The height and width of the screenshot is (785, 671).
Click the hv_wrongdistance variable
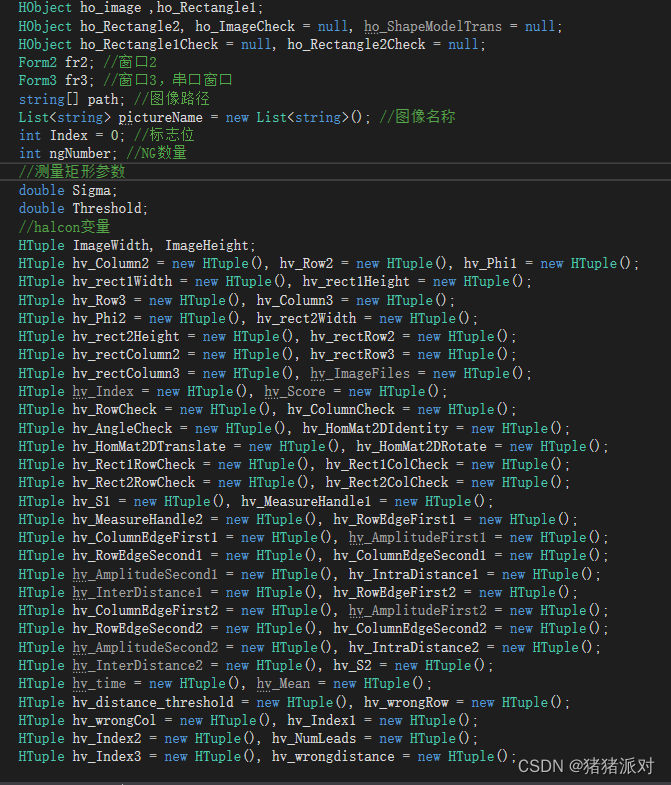click(333, 757)
